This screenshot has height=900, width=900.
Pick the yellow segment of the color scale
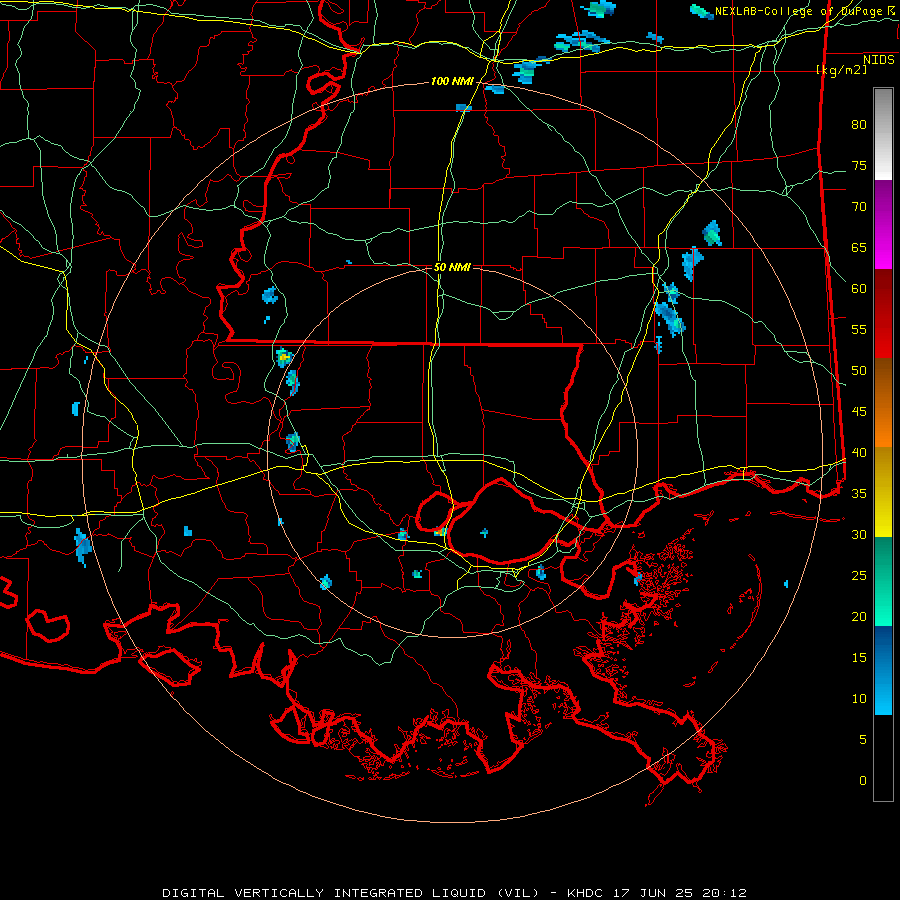pyautogui.click(x=883, y=492)
